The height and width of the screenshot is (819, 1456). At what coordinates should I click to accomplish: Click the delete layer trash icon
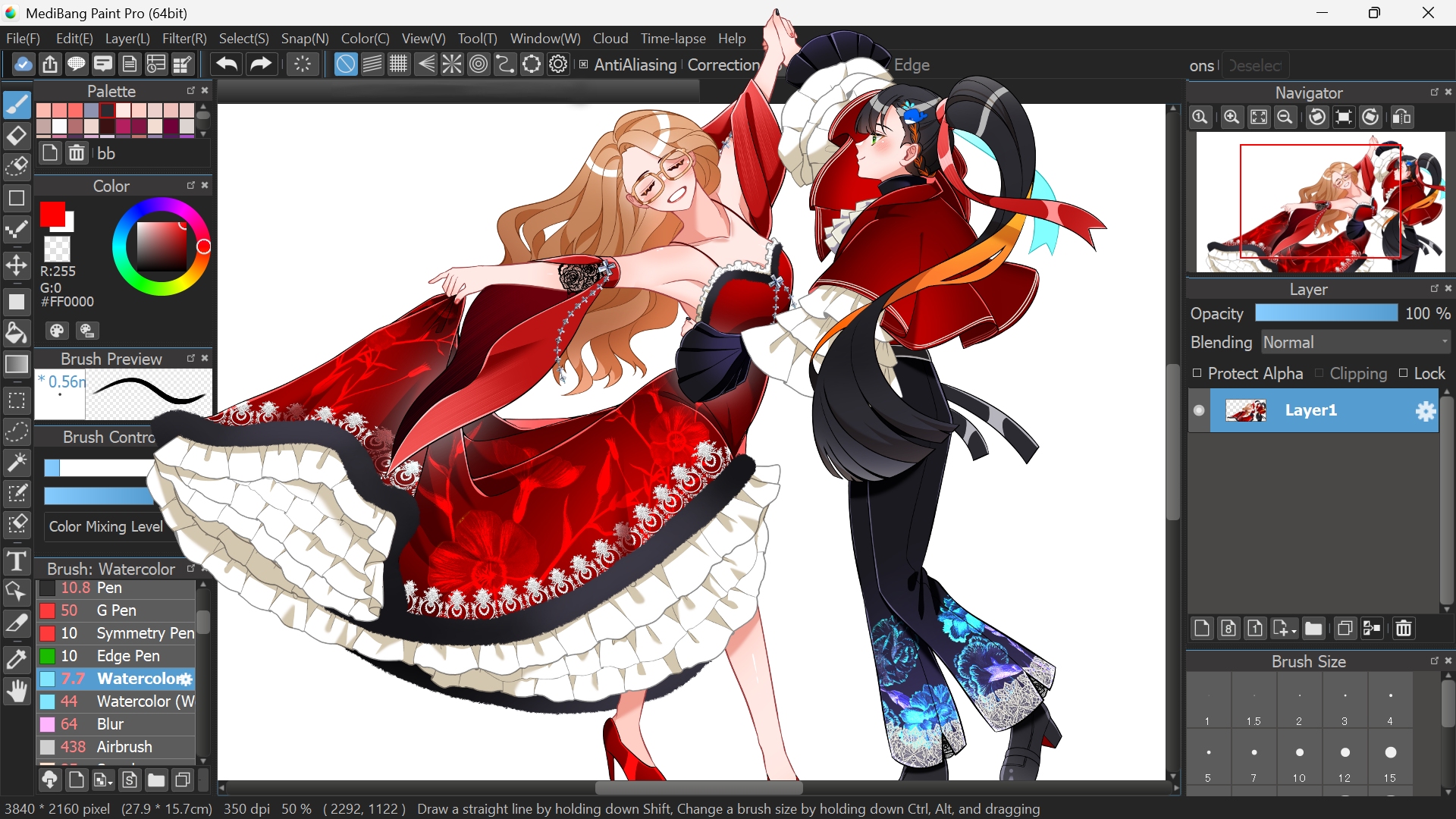click(1404, 629)
